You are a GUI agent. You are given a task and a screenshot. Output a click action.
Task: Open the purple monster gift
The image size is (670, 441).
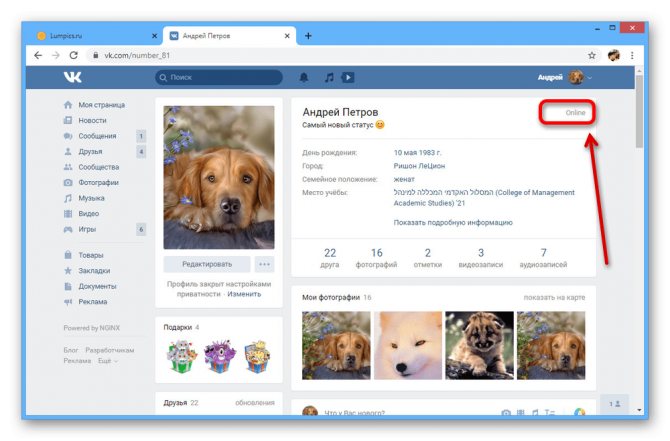(x=220, y=356)
